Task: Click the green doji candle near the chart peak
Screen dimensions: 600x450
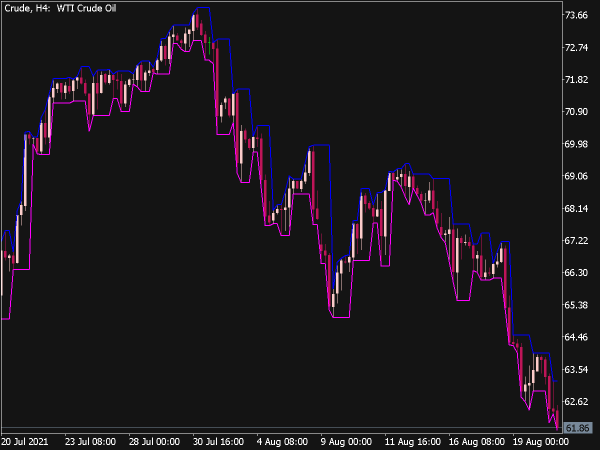Action: point(209,46)
